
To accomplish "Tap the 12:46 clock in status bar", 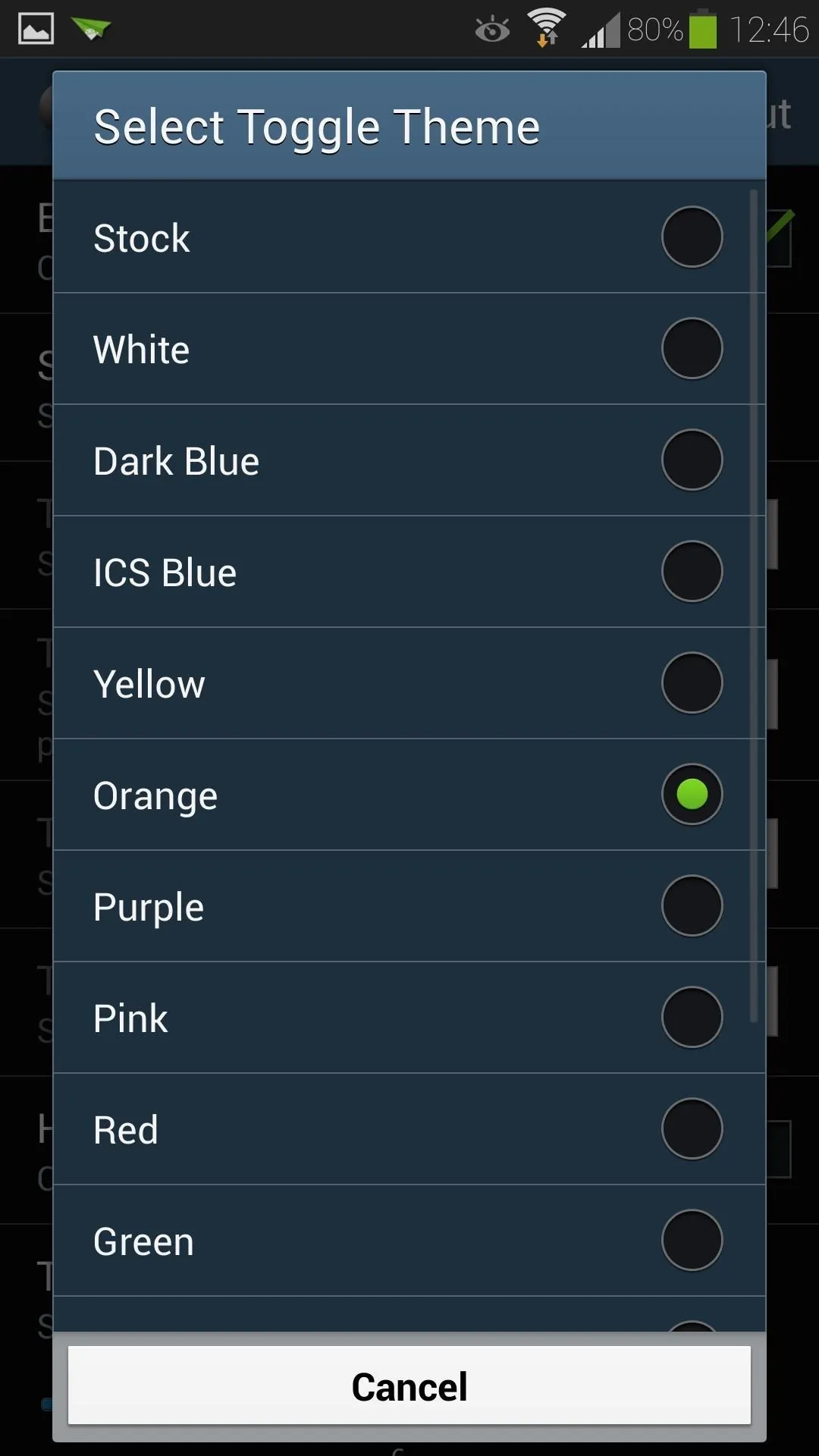I will click(x=769, y=30).
